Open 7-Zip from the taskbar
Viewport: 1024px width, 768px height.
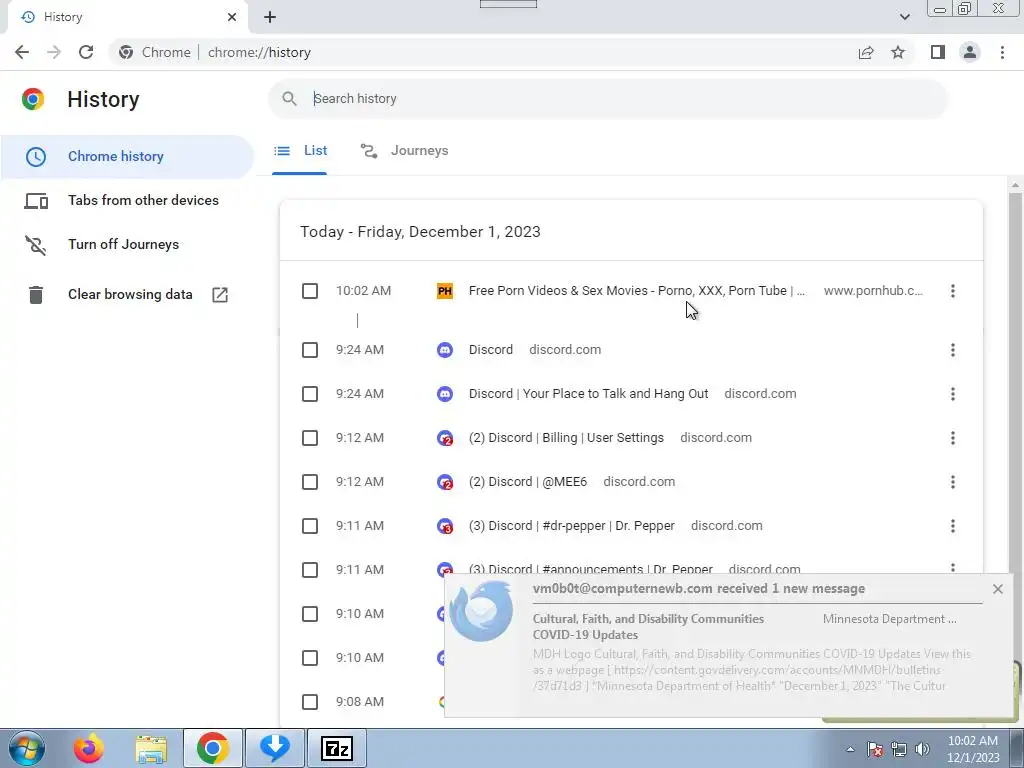(337, 748)
